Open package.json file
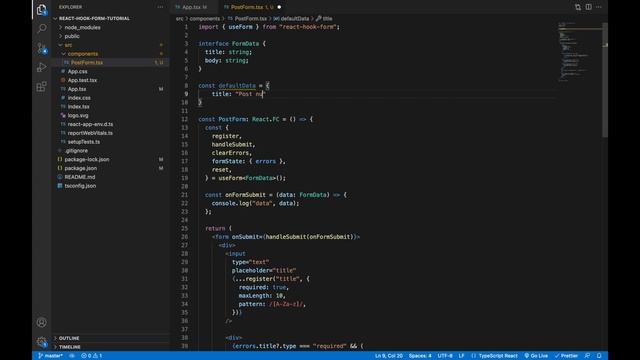This screenshot has height=360, width=640. click(x=80, y=168)
